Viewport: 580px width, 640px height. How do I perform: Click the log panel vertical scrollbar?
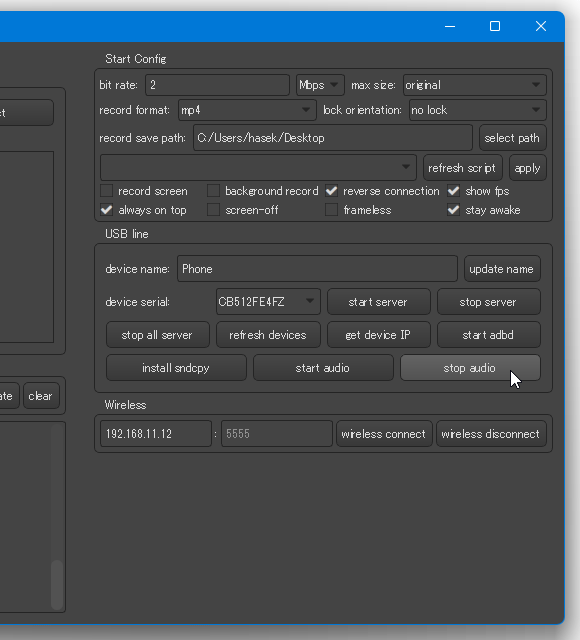pos(57,516)
